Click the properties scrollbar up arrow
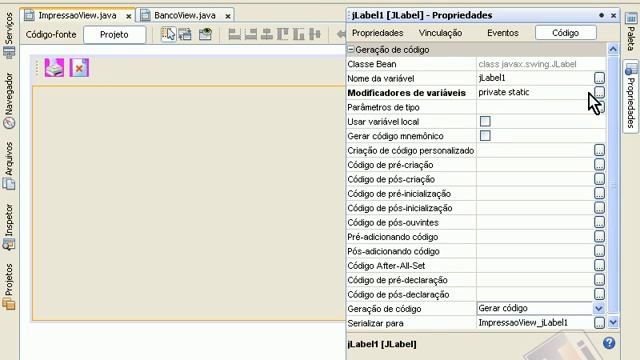This screenshot has height=360, width=640. click(x=613, y=49)
